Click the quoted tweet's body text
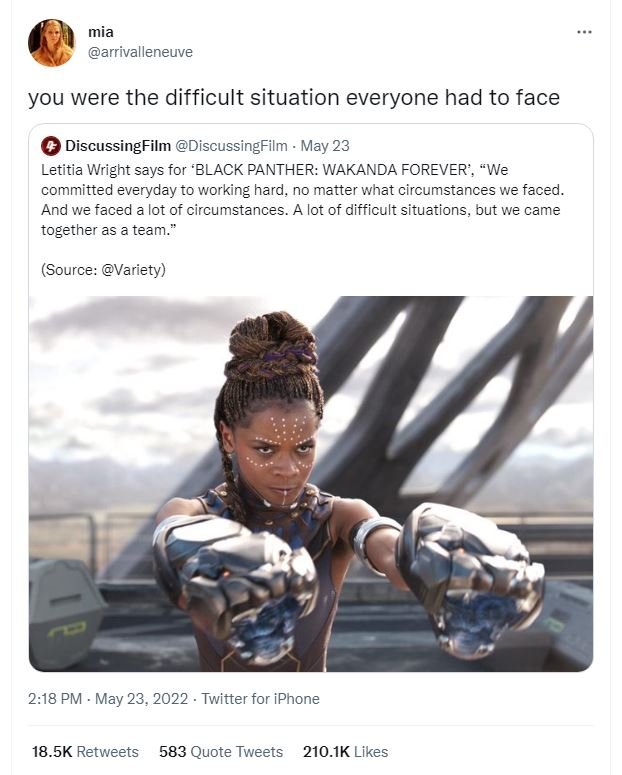622x775 pixels. [x=302, y=200]
